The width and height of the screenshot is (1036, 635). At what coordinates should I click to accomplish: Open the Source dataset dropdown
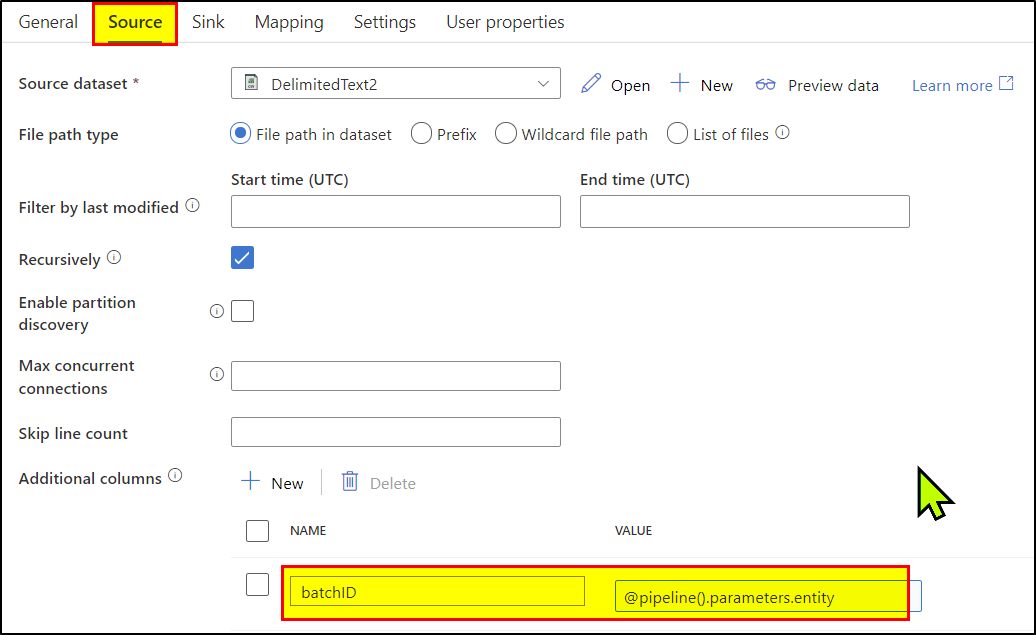point(543,84)
